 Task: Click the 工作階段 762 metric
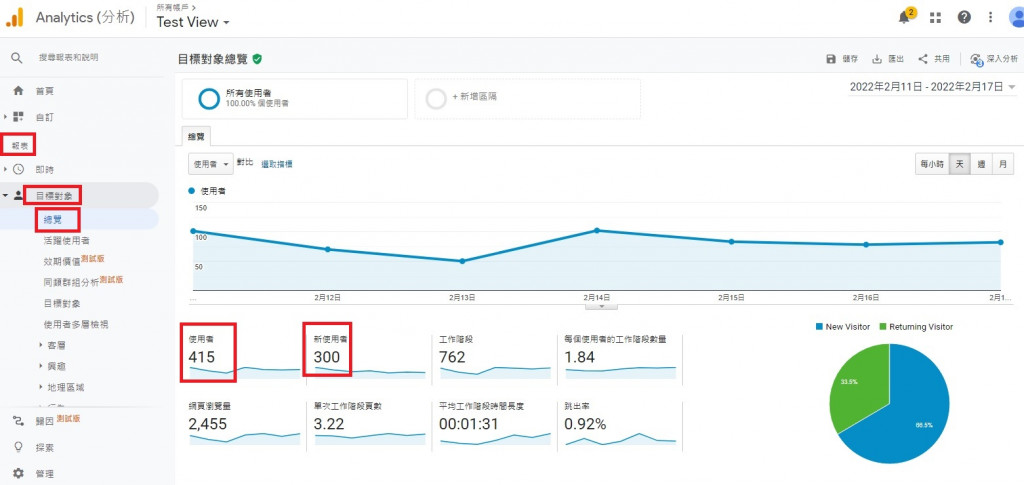[x=495, y=356]
